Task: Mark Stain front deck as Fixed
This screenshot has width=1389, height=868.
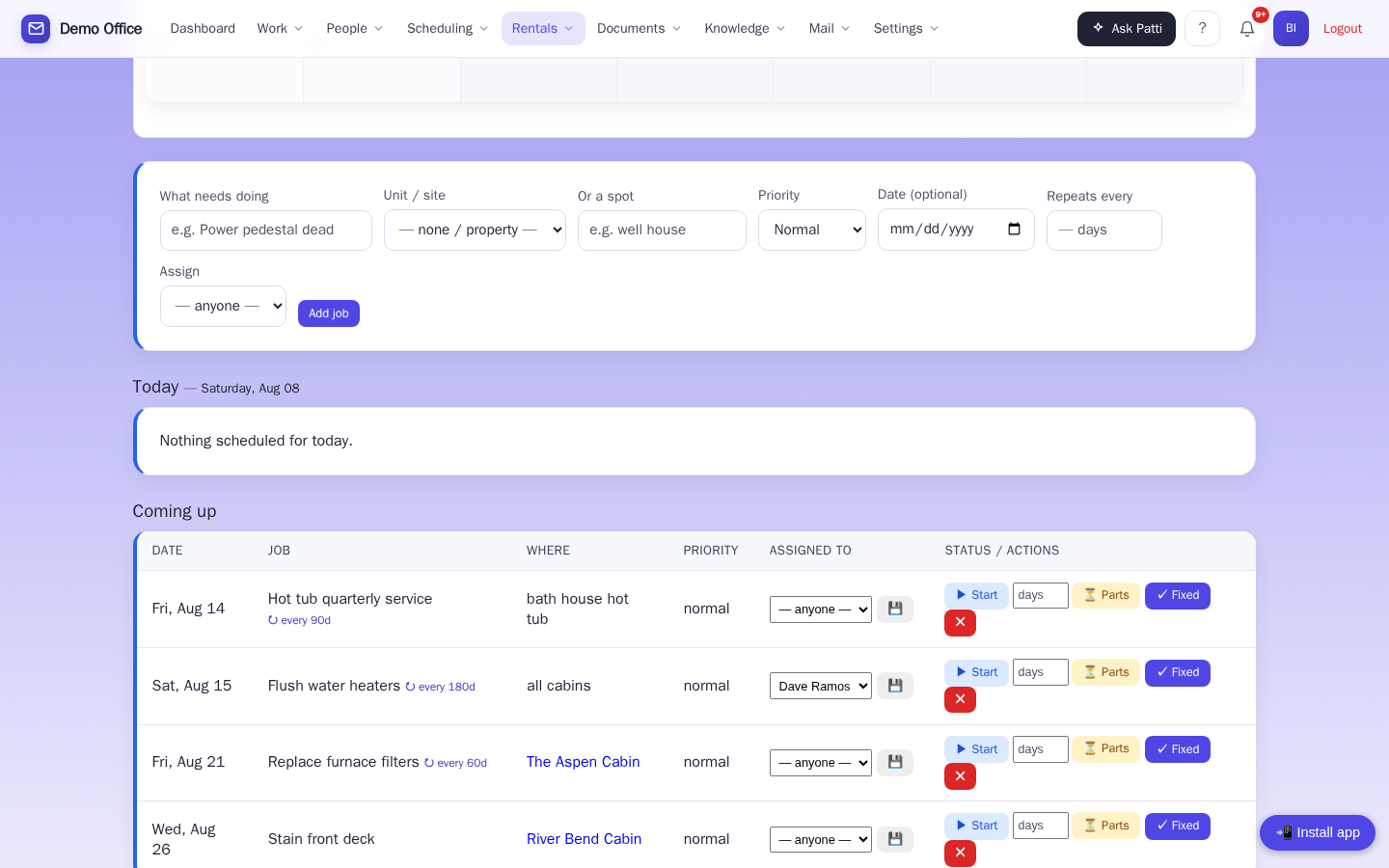Action: [1178, 827]
